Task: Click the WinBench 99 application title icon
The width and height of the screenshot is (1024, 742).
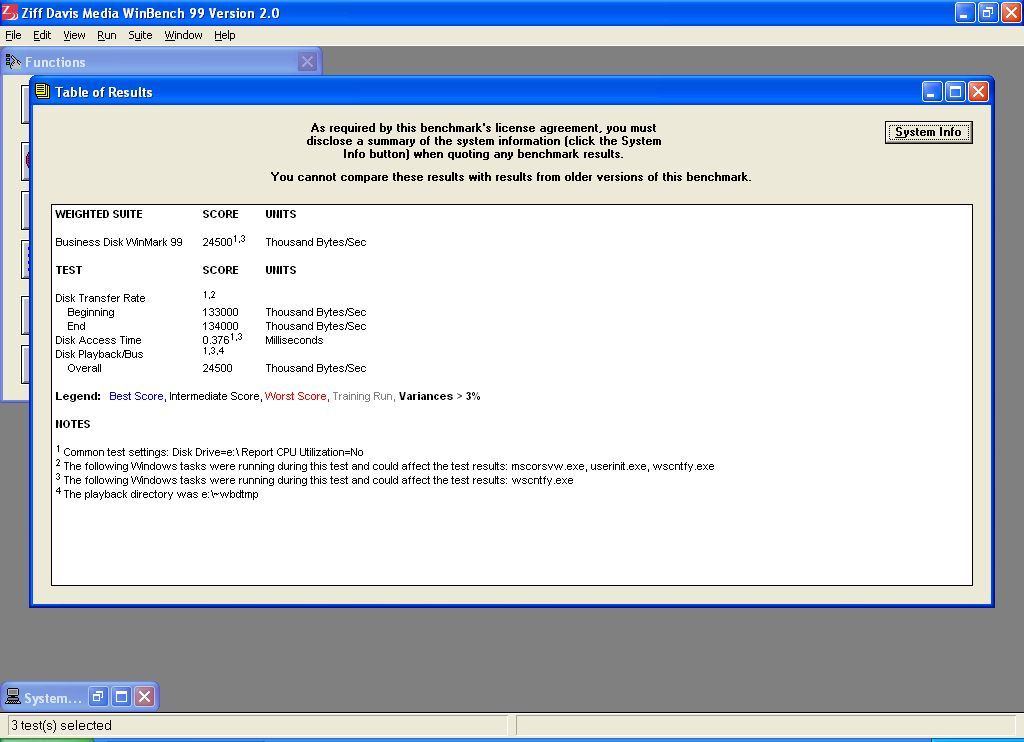Action: coord(10,12)
